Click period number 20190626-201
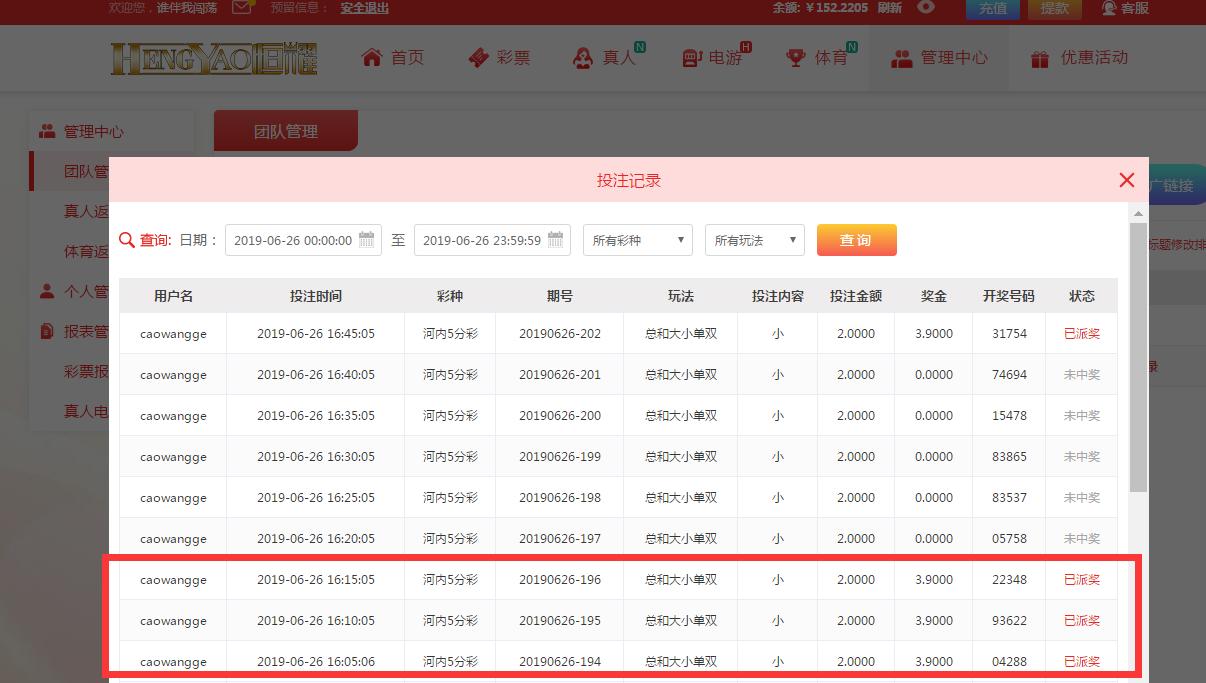The width and height of the screenshot is (1206, 683). pyautogui.click(x=560, y=375)
